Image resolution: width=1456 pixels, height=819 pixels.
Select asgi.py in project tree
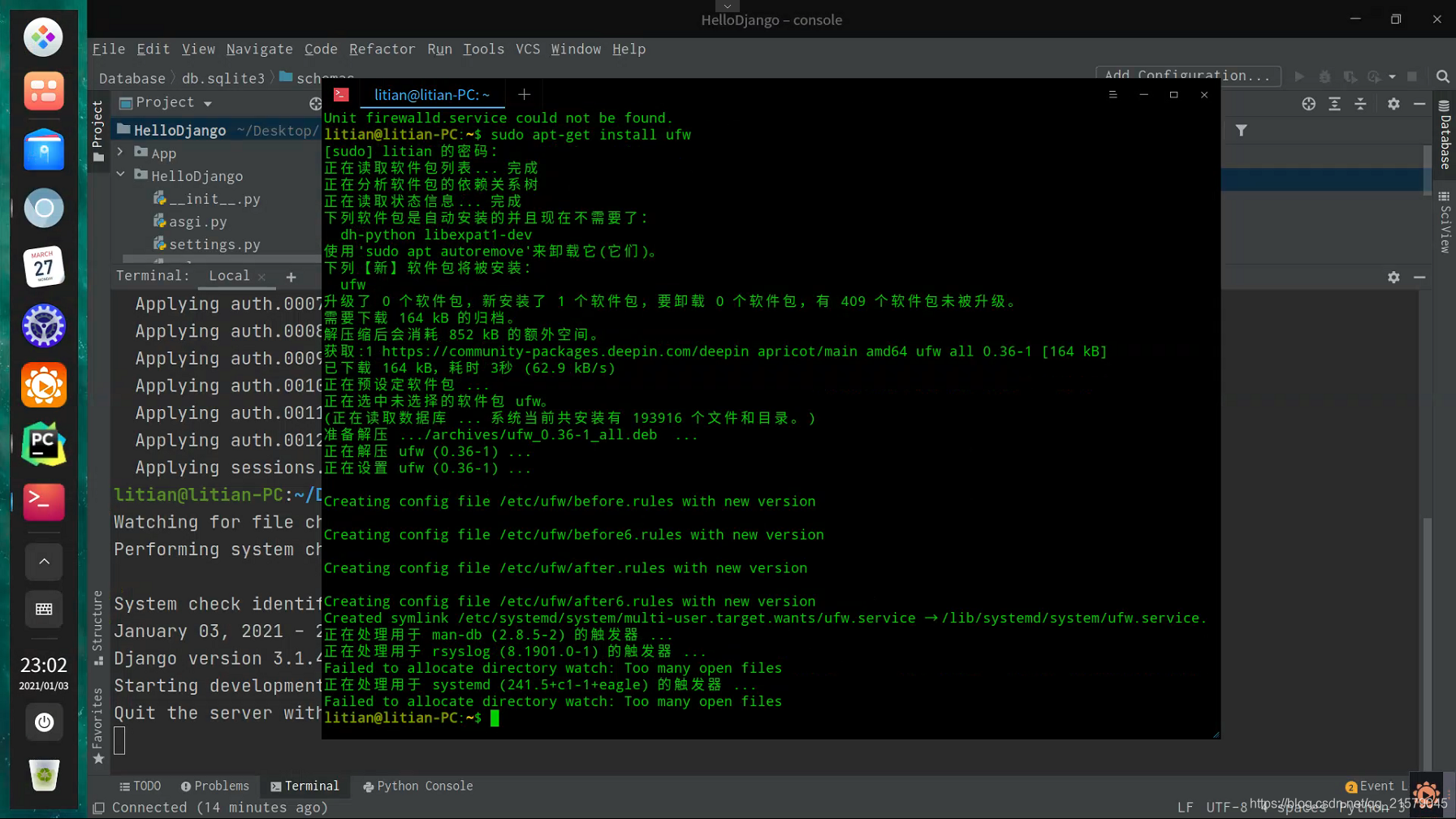coord(197,221)
